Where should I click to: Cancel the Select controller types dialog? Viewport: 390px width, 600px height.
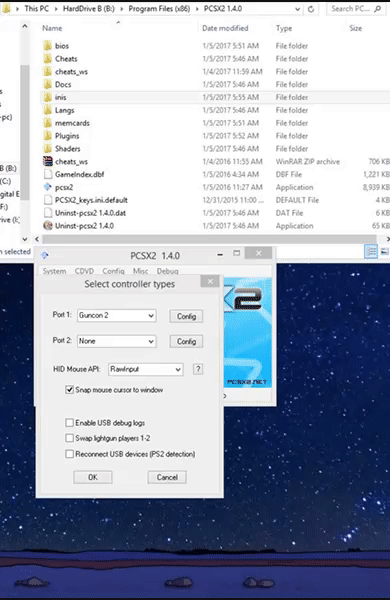[167, 477]
